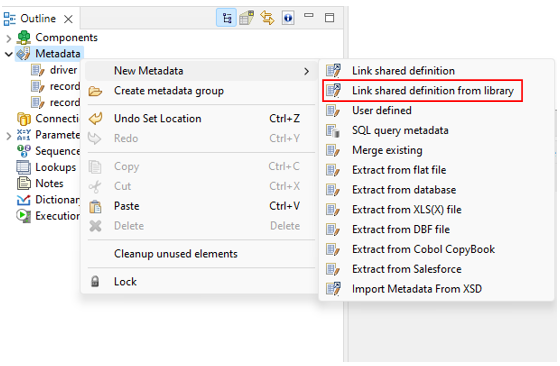The image size is (560, 366).
Task: Choose Create metadata group
Action: 201,91
